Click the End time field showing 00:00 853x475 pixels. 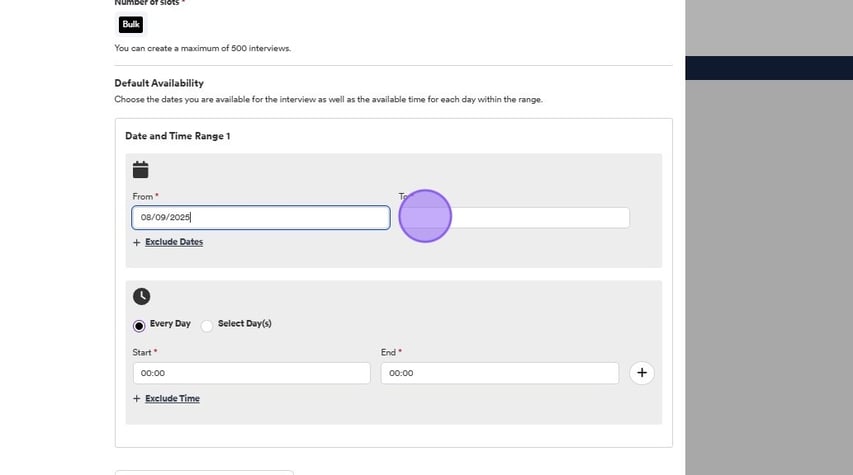pyautogui.click(x=499, y=373)
